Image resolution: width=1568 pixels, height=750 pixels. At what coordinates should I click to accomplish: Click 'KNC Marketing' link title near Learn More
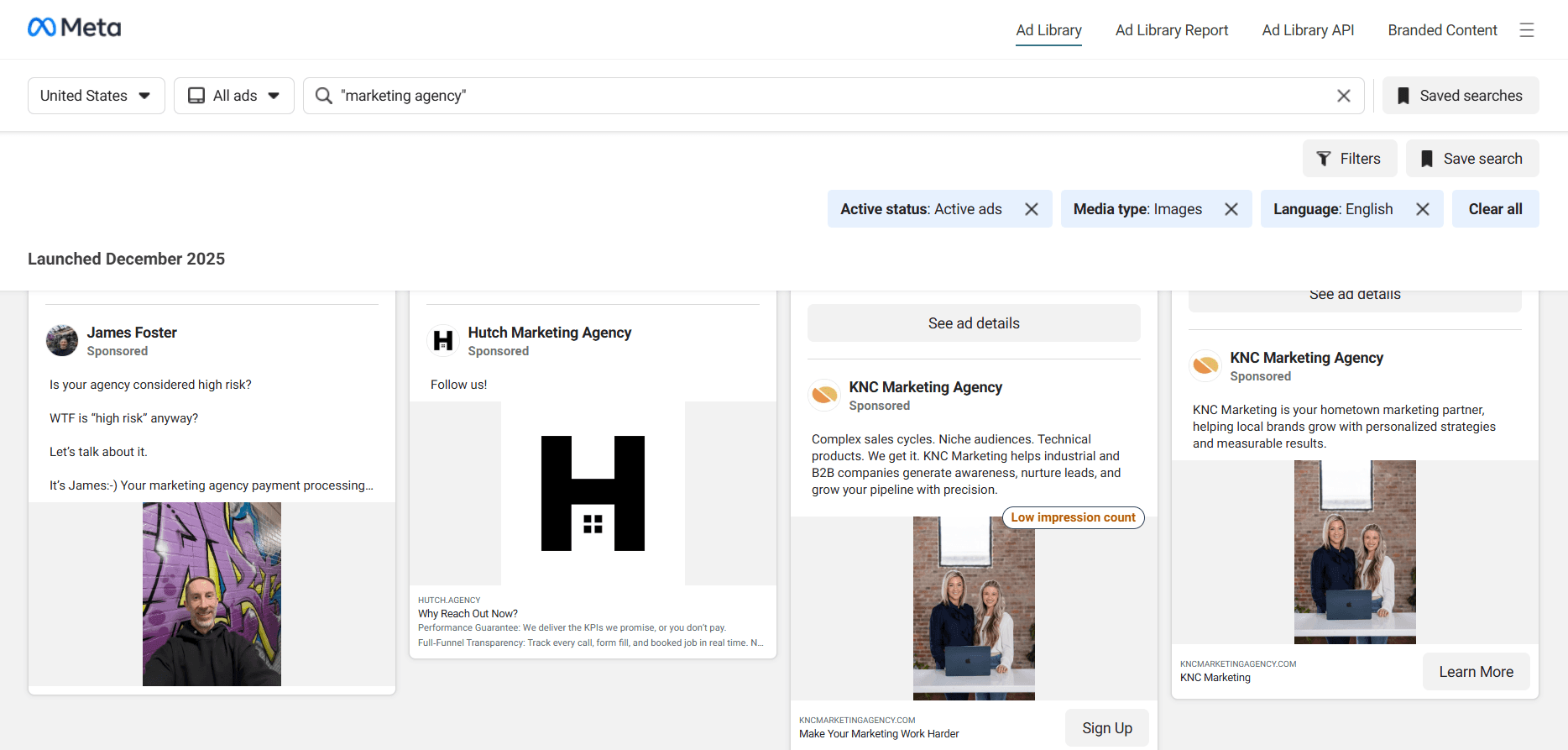click(x=1215, y=678)
